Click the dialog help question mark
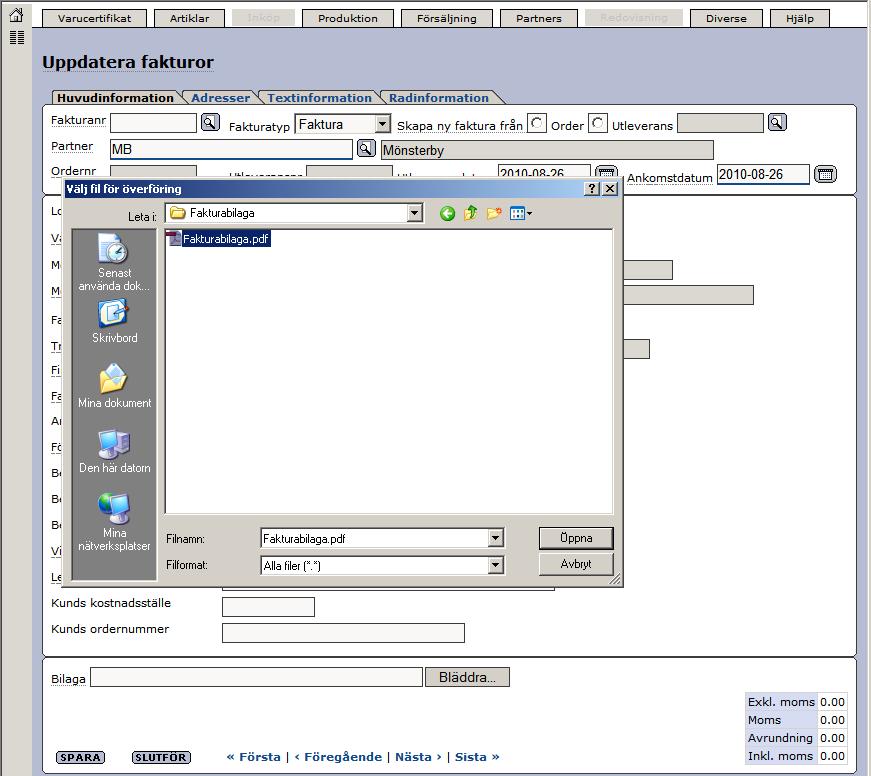The height and width of the screenshot is (776, 871). click(592, 189)
